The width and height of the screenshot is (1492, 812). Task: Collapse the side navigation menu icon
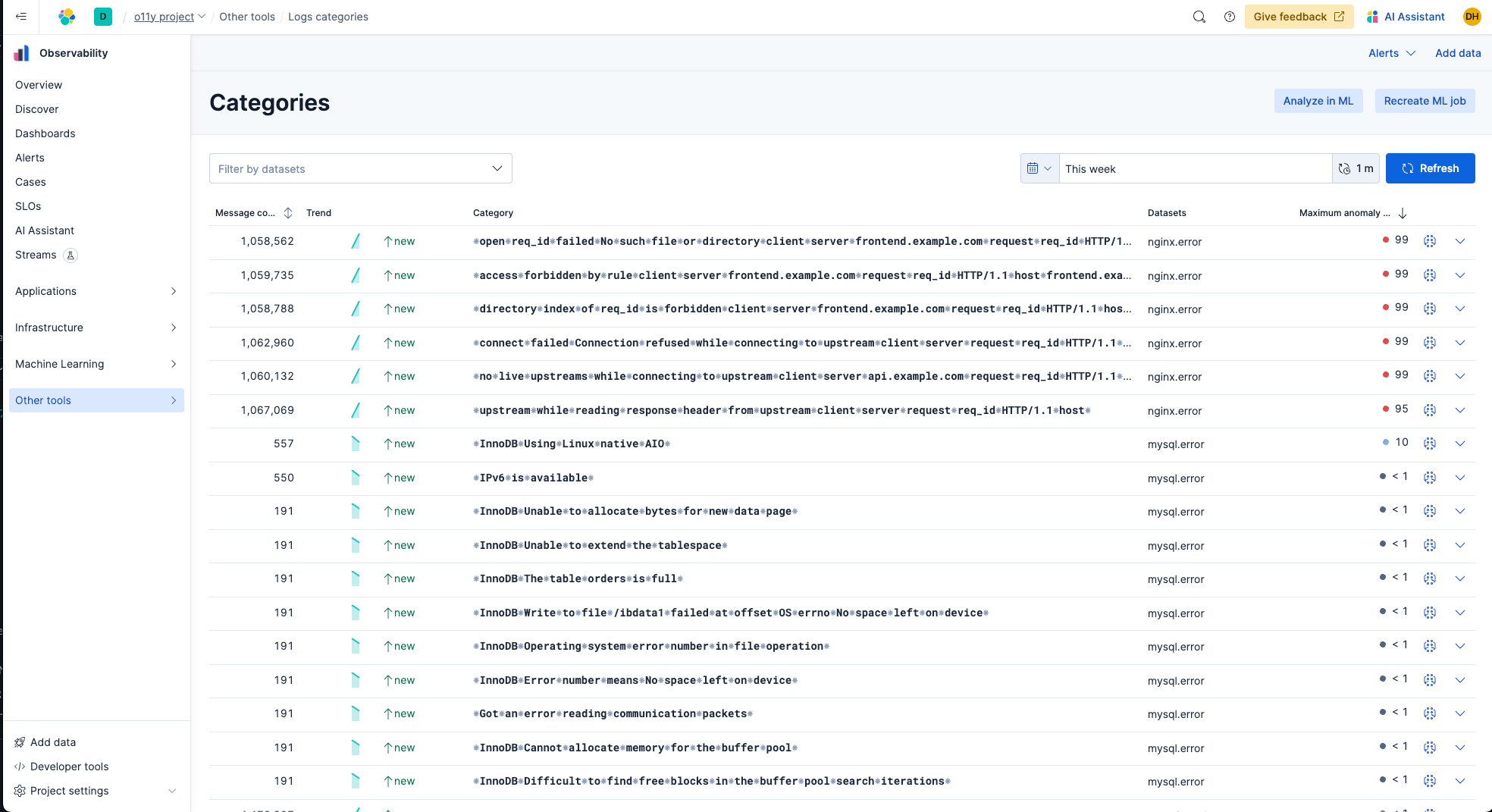coord(21,17)
